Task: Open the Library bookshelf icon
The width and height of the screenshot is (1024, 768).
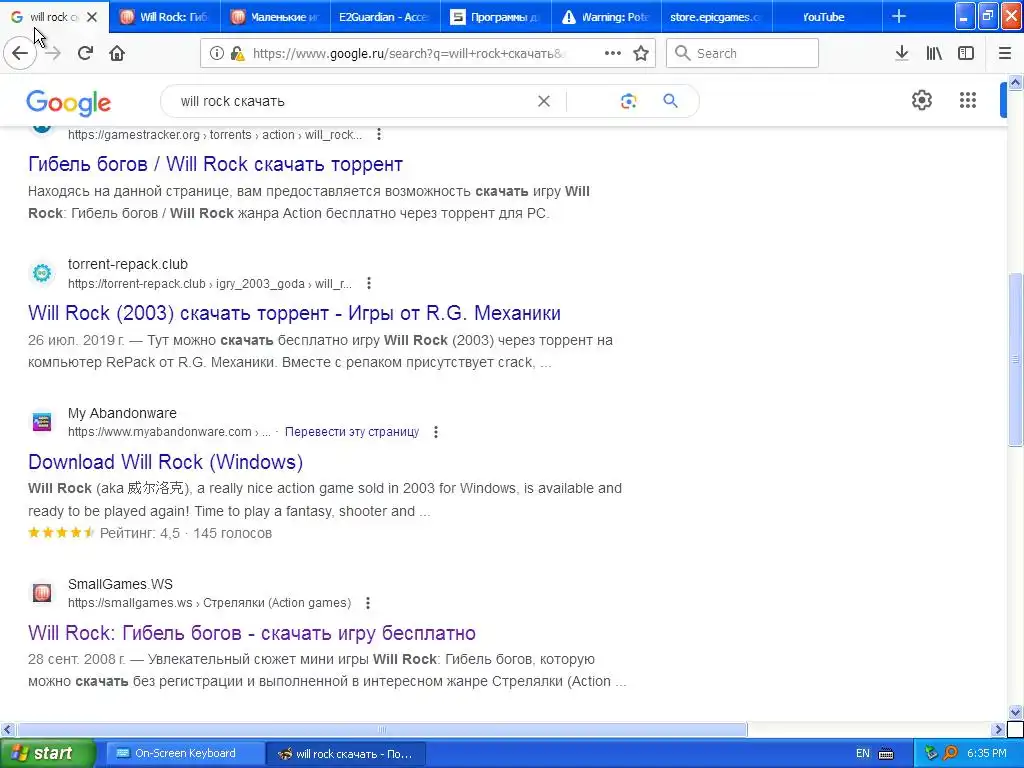Action: click(934, 53)
